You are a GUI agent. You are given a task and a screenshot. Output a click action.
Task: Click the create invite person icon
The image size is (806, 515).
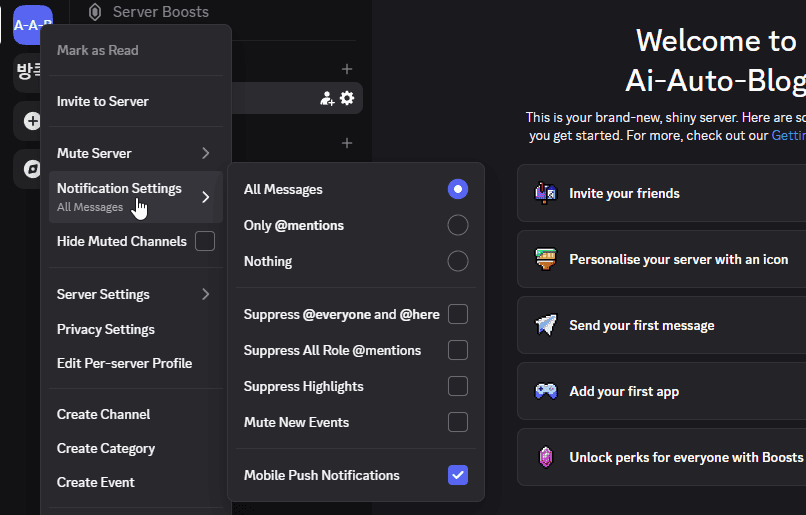(327, 98)
